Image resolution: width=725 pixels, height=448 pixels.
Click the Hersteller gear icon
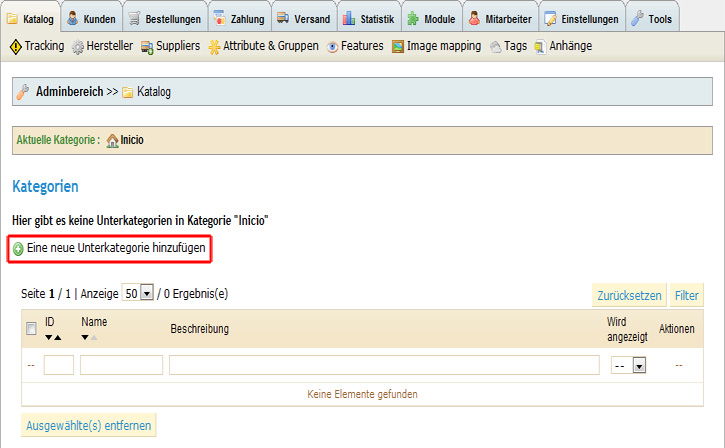coord(78,47)
